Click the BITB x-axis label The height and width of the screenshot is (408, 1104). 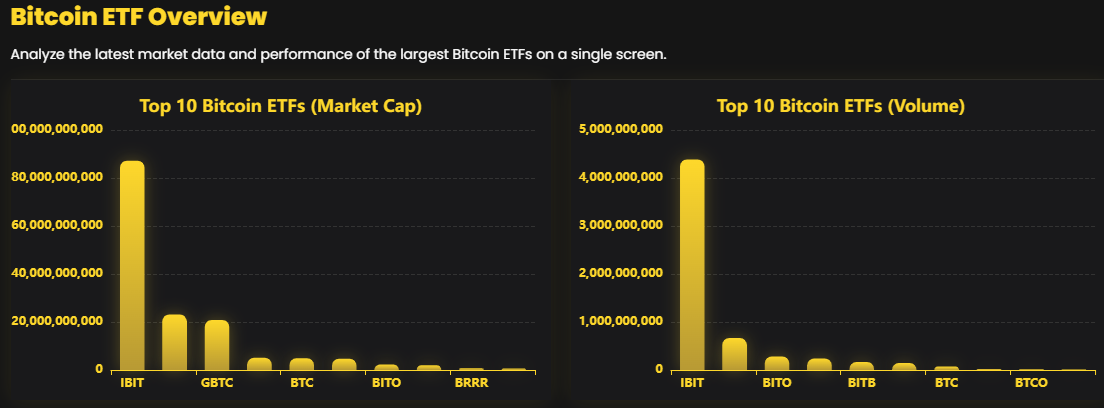tap(862, 383)
